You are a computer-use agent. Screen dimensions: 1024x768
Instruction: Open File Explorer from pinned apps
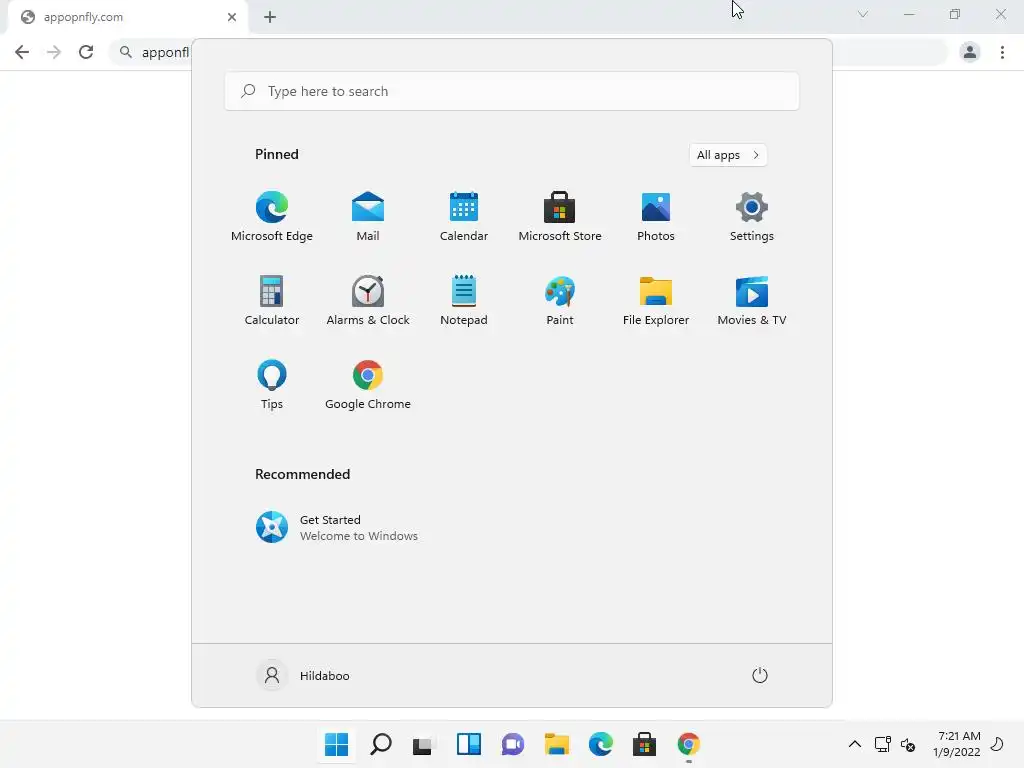click(656, 300)
